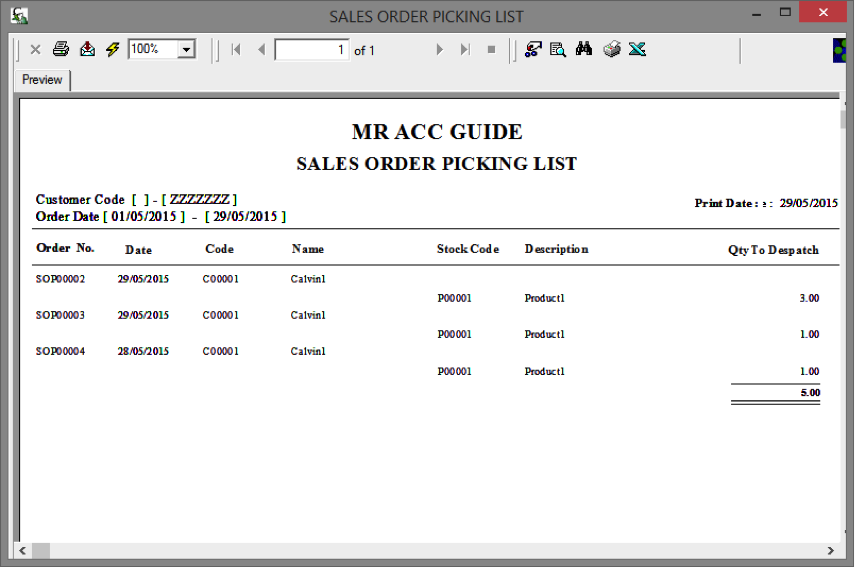Click the printer setup icon
Screen dimensions: 855x568
coord(612,49)
